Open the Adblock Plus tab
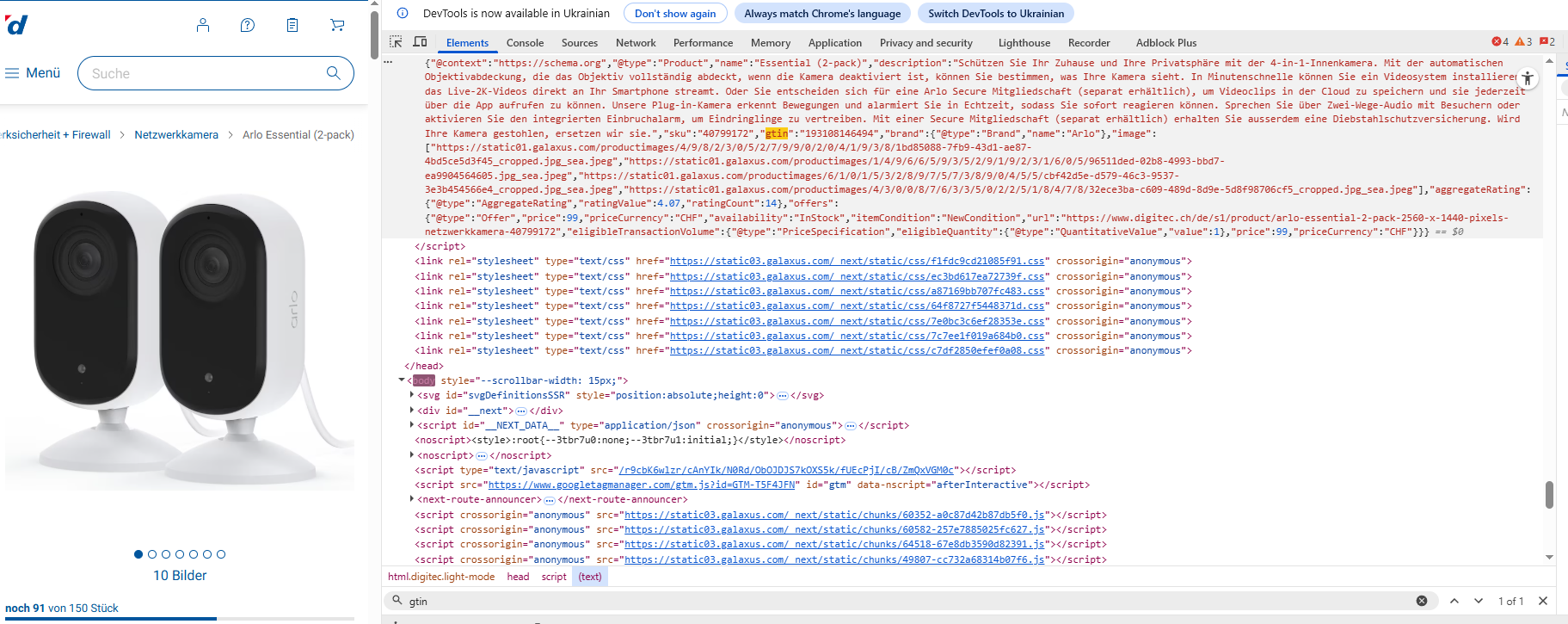 pos(1165,43)
